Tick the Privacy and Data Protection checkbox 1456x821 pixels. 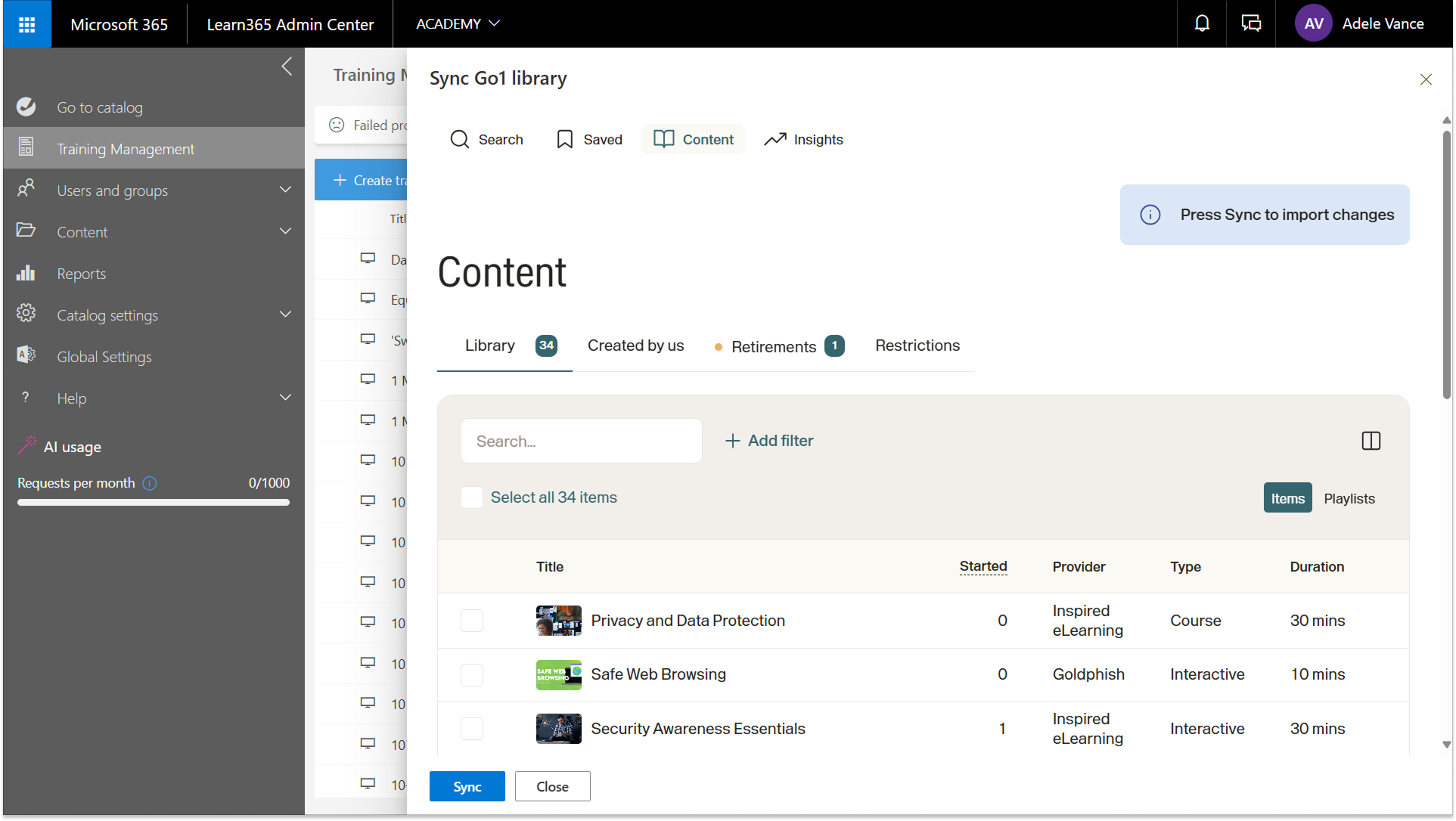click(472, 621)
